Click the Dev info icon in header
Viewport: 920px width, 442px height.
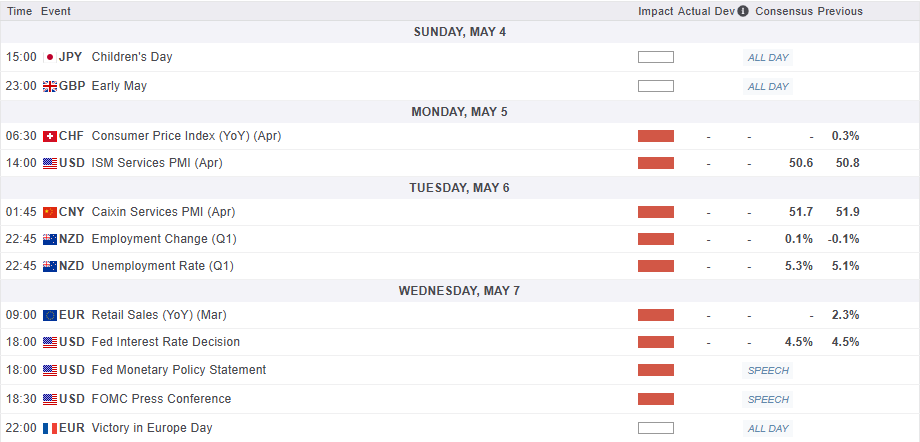click(x=743, y=12)
